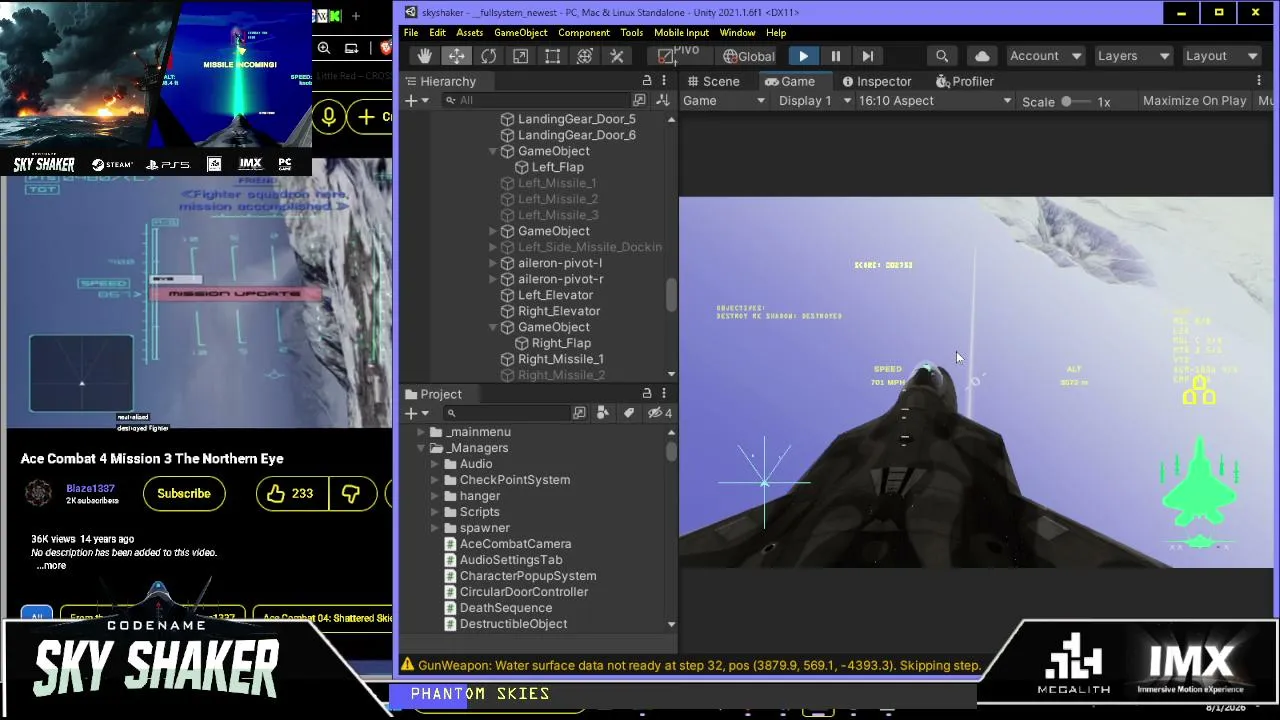Screen dimensions: 1280x720
Task: Open the 16:10 Aspect dropdown
Action: click(935, 101)
